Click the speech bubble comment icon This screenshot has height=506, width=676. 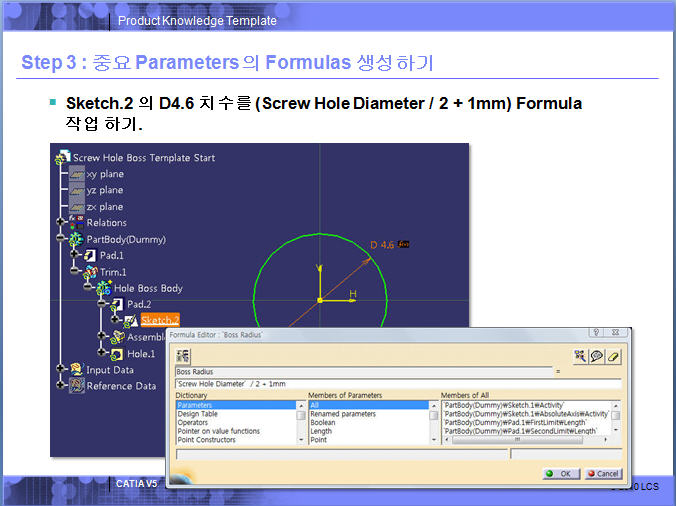(597, 356)
